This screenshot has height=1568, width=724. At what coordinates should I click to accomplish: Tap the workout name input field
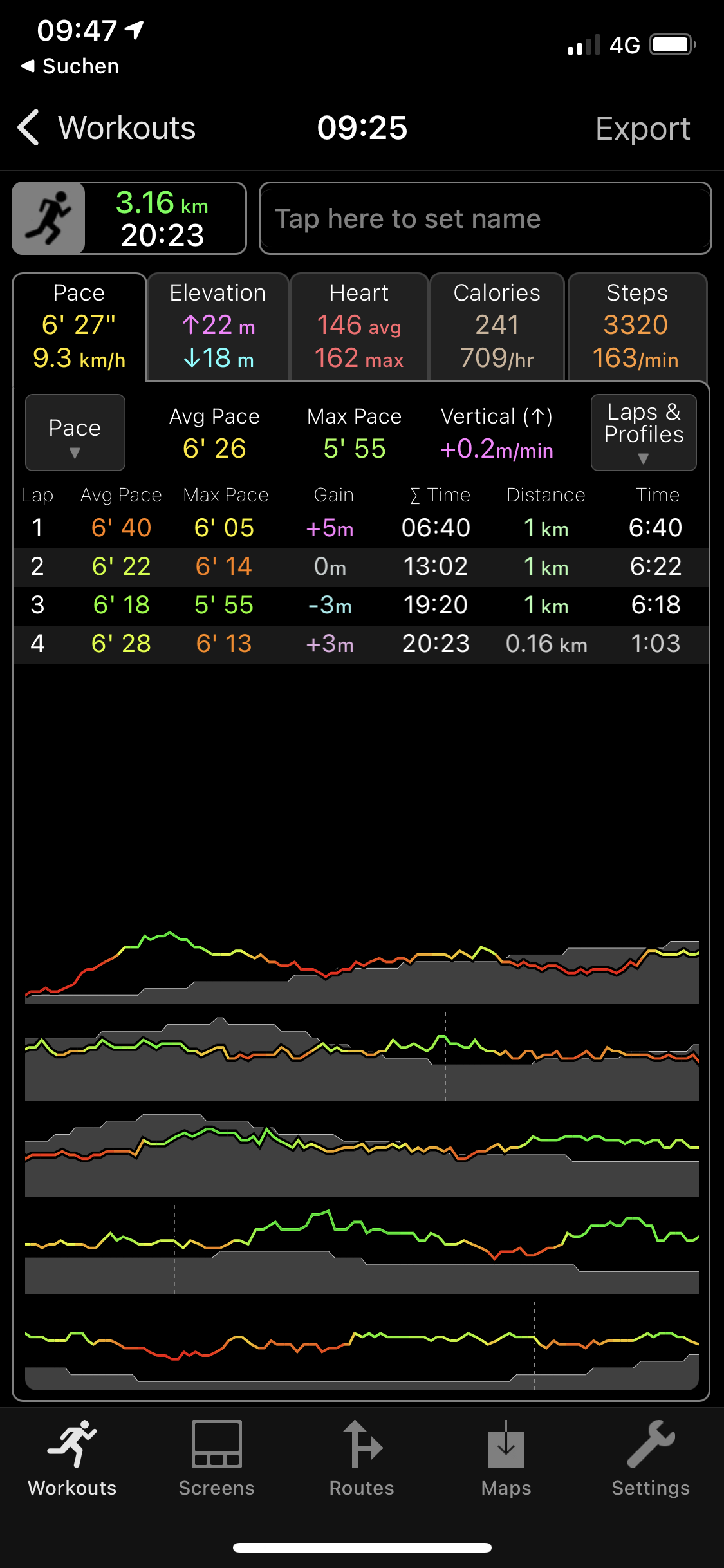[x=485, y=219]
